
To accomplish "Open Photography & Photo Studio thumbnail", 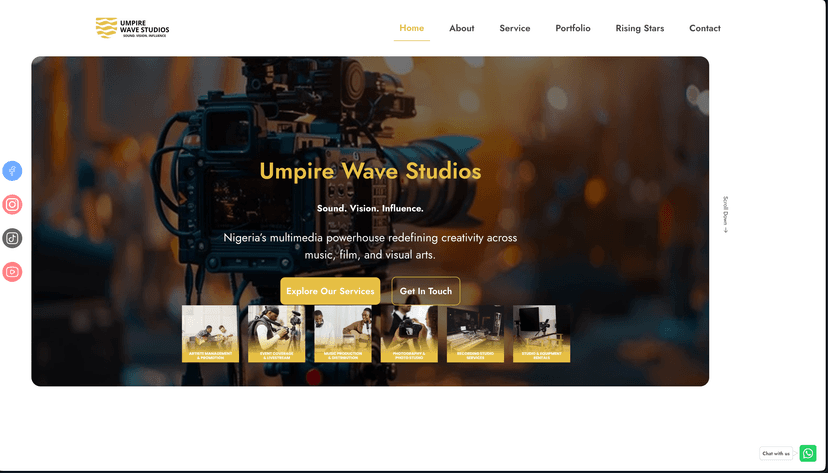I will tap(409, 334).
